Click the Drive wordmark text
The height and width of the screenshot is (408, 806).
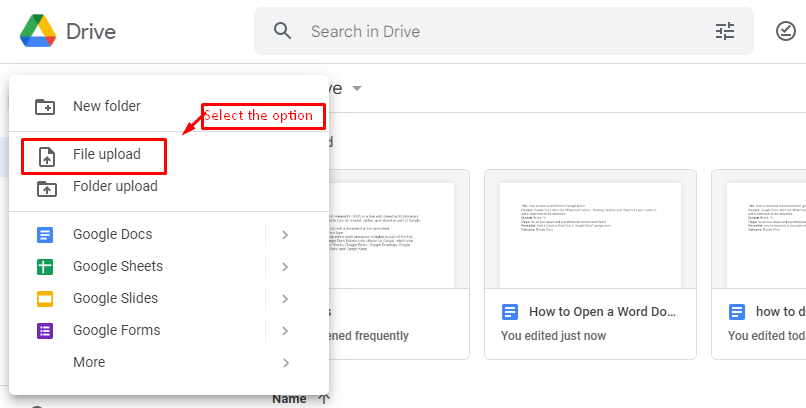tap(91, 32)
